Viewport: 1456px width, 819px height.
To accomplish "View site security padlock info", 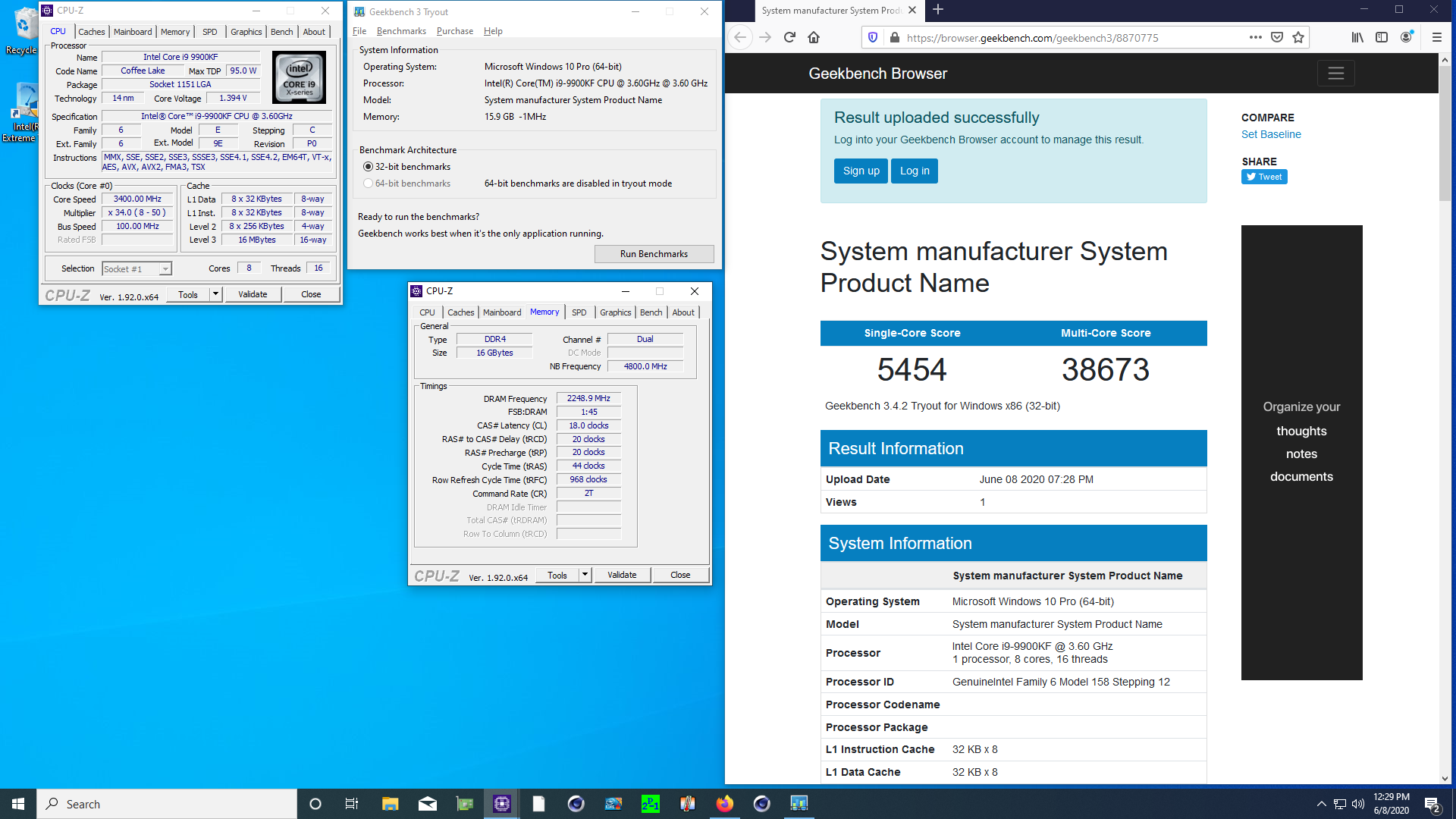I will click(894, 37).
